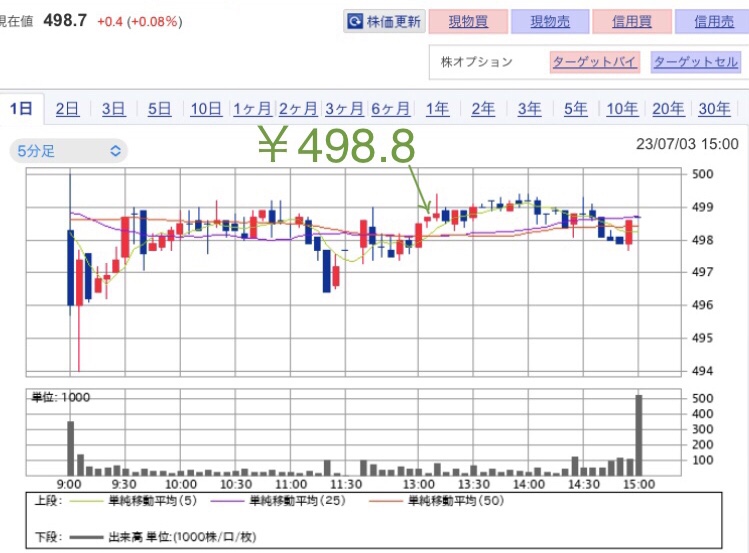This screenshot has height=553, width=749.
Task: Select ターゲットセル stock option
Action: (x=696, y=62)
